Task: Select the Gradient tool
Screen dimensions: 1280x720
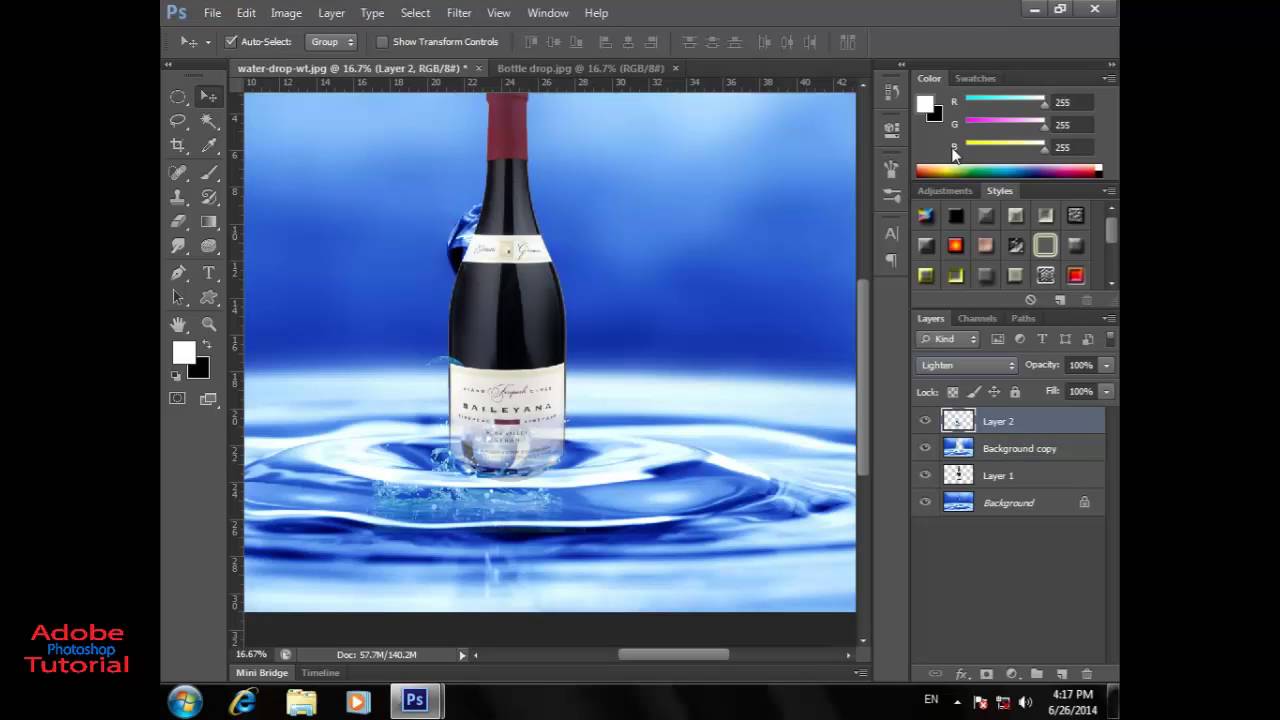Action: [x=209, y=222]
